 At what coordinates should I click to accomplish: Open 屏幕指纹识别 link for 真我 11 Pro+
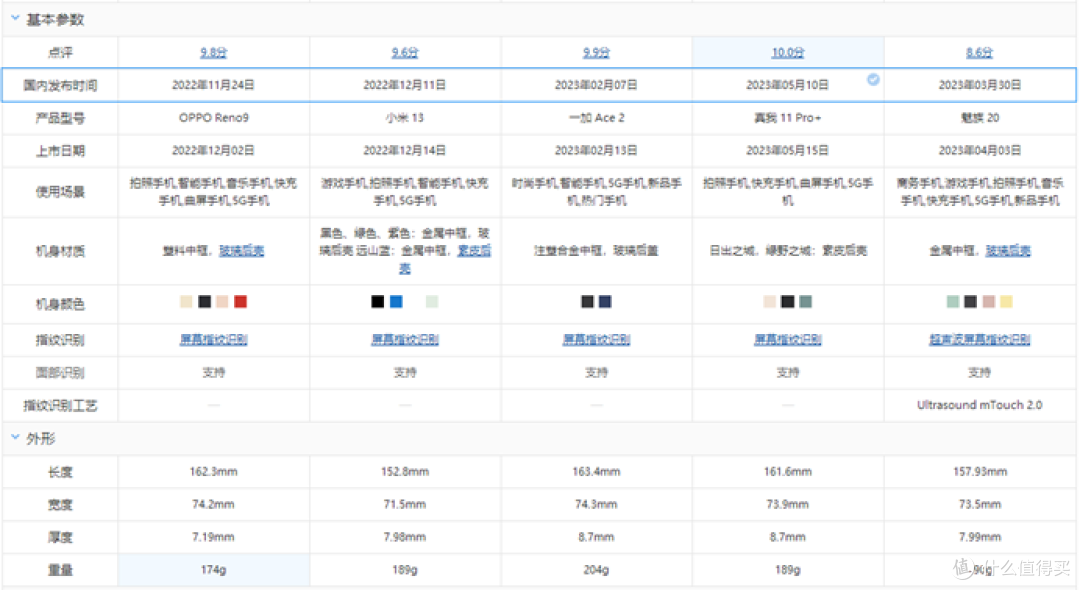point(788,339)
